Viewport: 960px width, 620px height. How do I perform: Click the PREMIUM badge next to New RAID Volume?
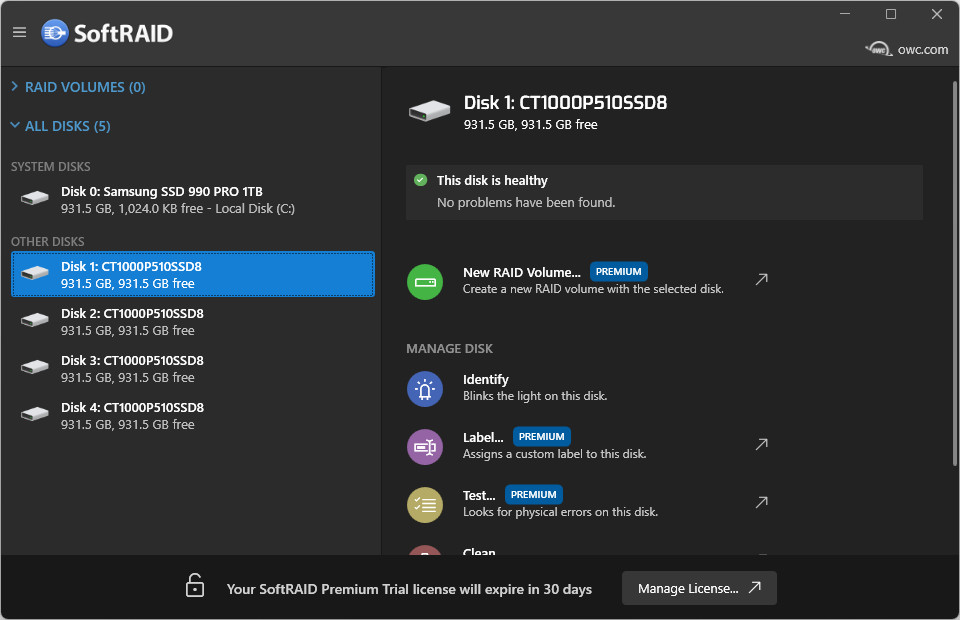(x=618, y=272)
